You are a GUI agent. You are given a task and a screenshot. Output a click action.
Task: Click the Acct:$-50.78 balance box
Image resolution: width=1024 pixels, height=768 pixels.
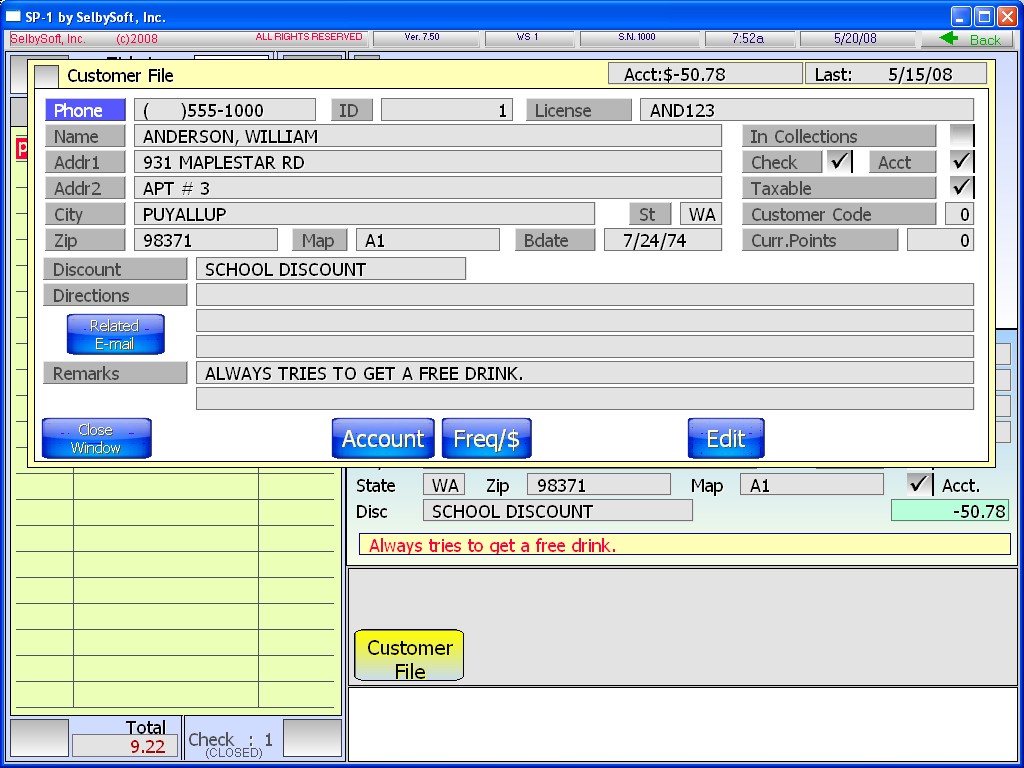(705, 74)
